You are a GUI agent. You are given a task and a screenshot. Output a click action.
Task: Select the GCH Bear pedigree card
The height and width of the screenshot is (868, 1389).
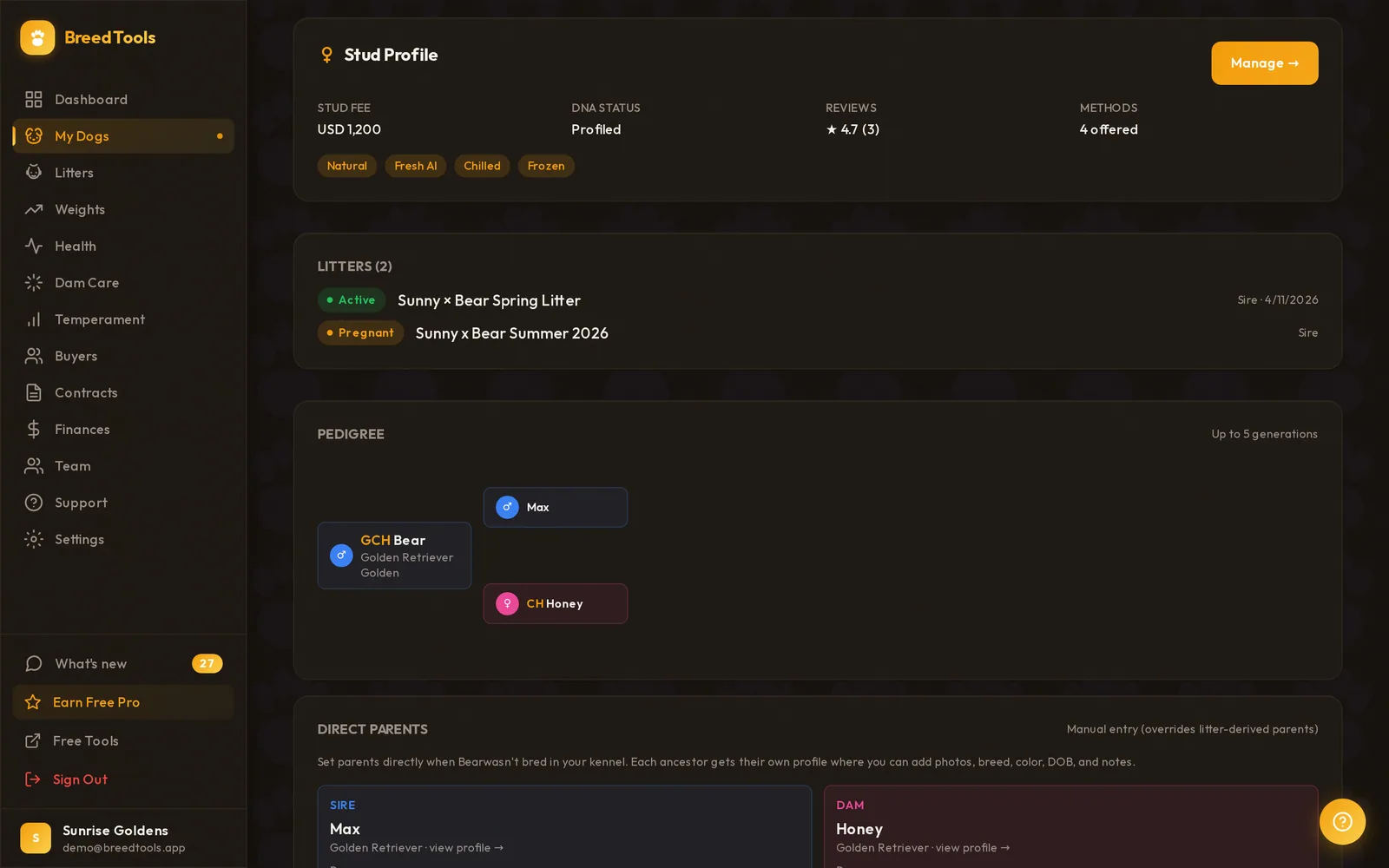click(394, 556)
